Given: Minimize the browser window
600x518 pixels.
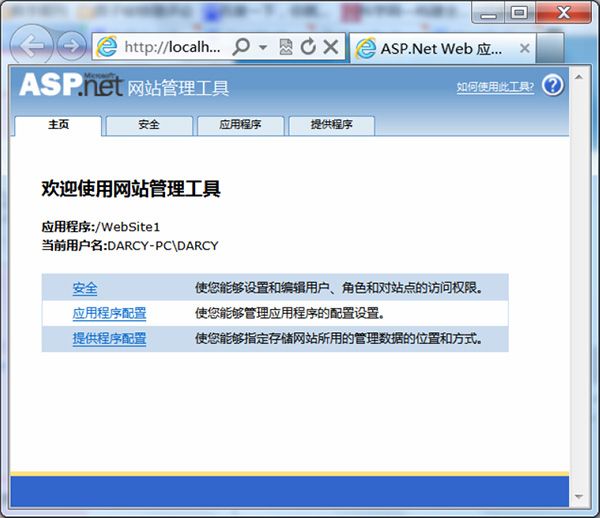Looking at the screenshot, I should coord(488,13).
